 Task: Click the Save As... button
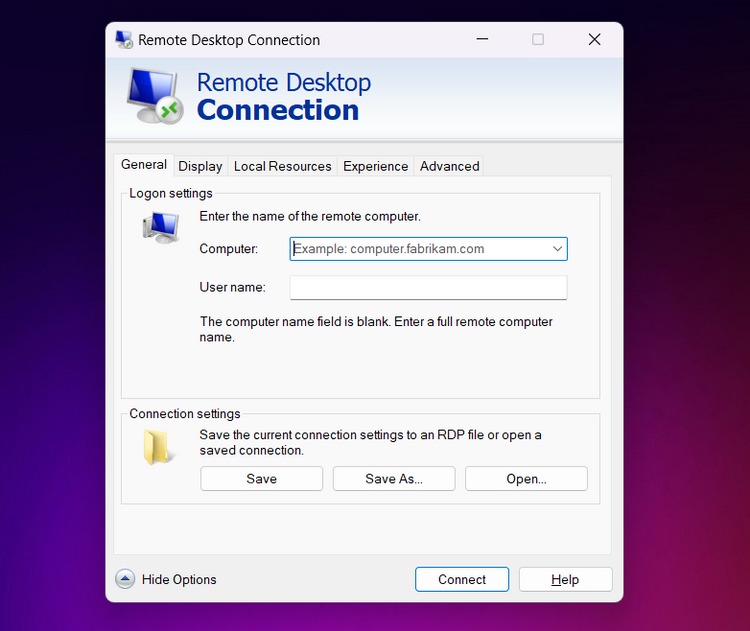(394, 479)
